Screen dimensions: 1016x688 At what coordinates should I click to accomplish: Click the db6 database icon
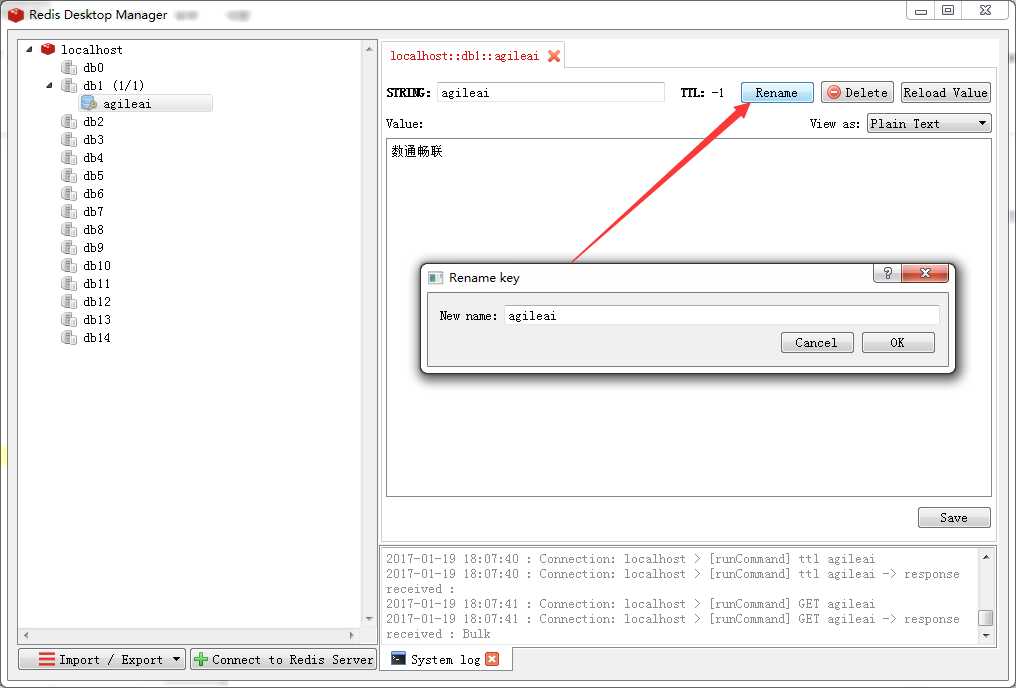69,193
